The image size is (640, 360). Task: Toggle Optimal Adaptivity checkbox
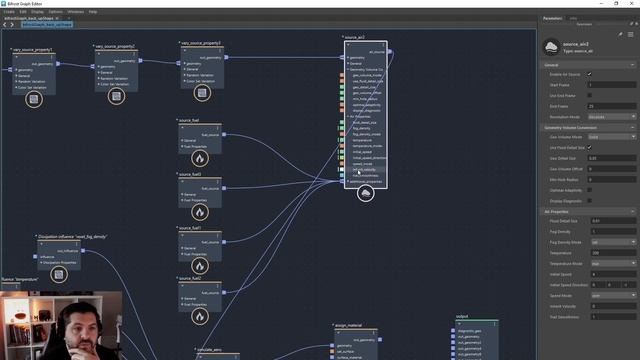(589, 190)
